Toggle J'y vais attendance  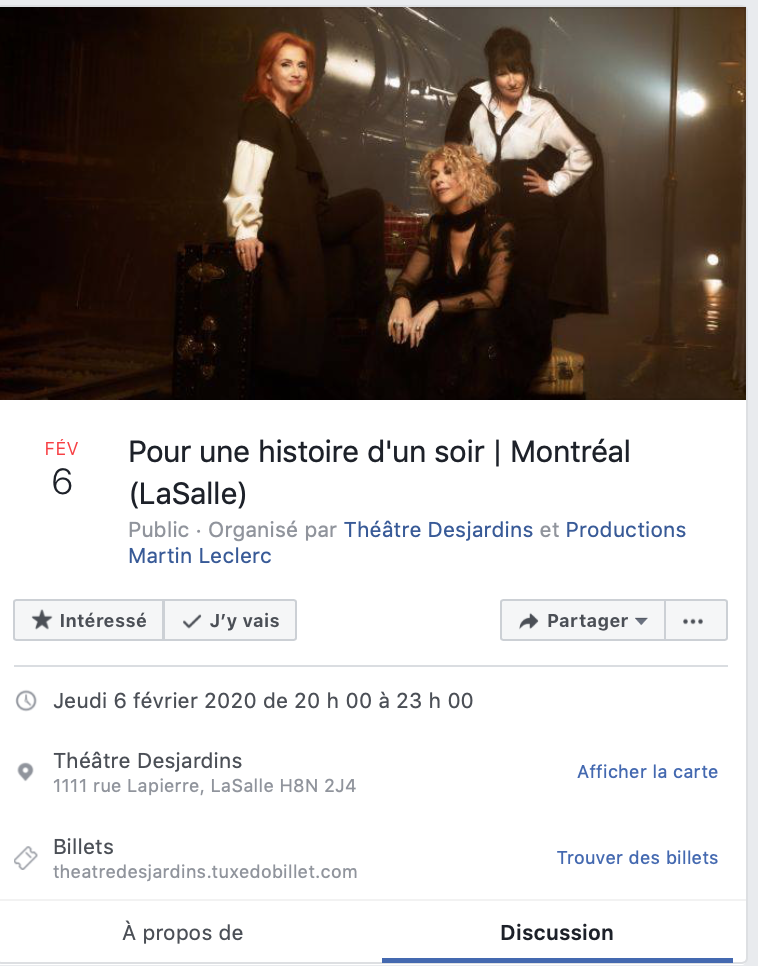pyautogui.click(x=230, y=620)
